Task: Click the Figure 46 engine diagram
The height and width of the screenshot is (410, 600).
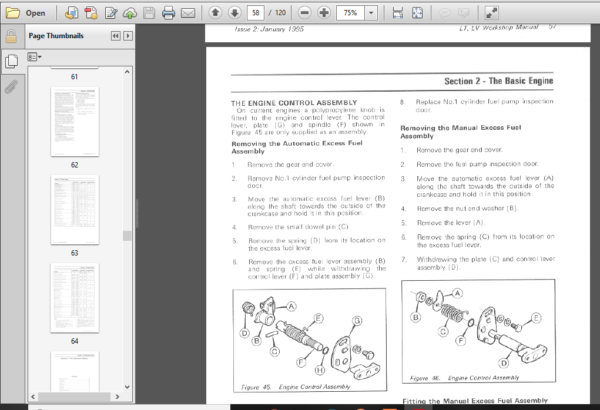Action: click(478, 331)
